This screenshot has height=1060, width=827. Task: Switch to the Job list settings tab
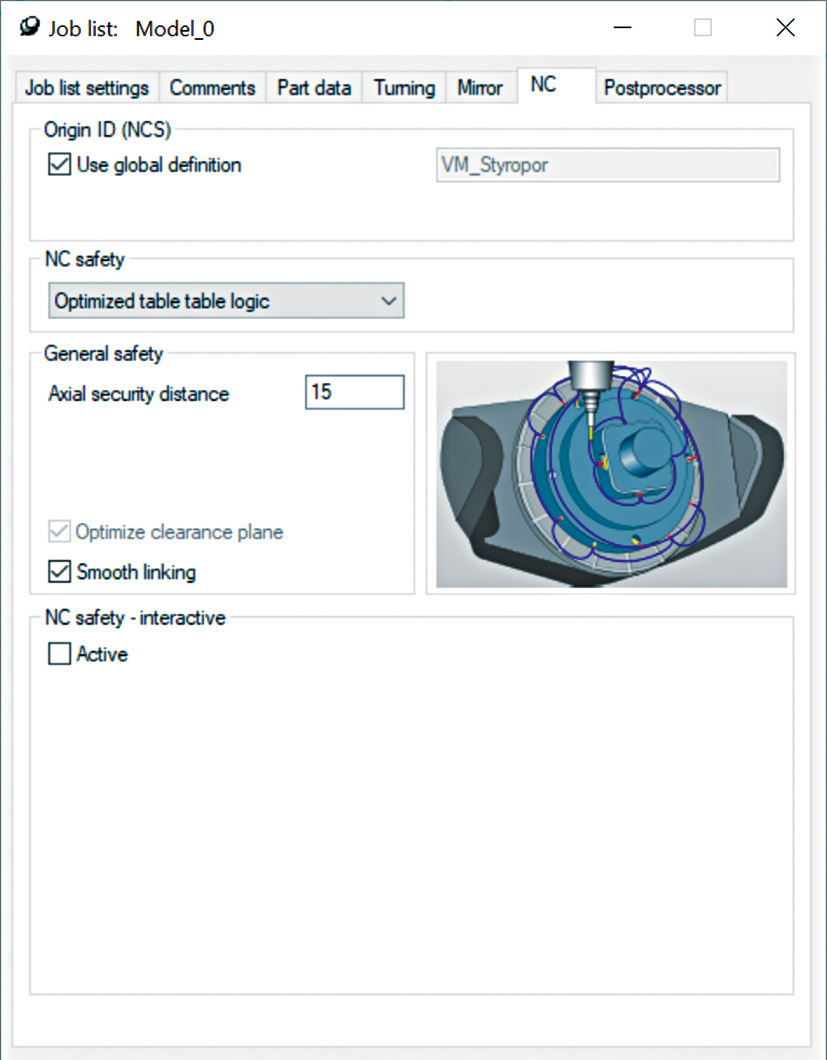click(x=87, y=88)
